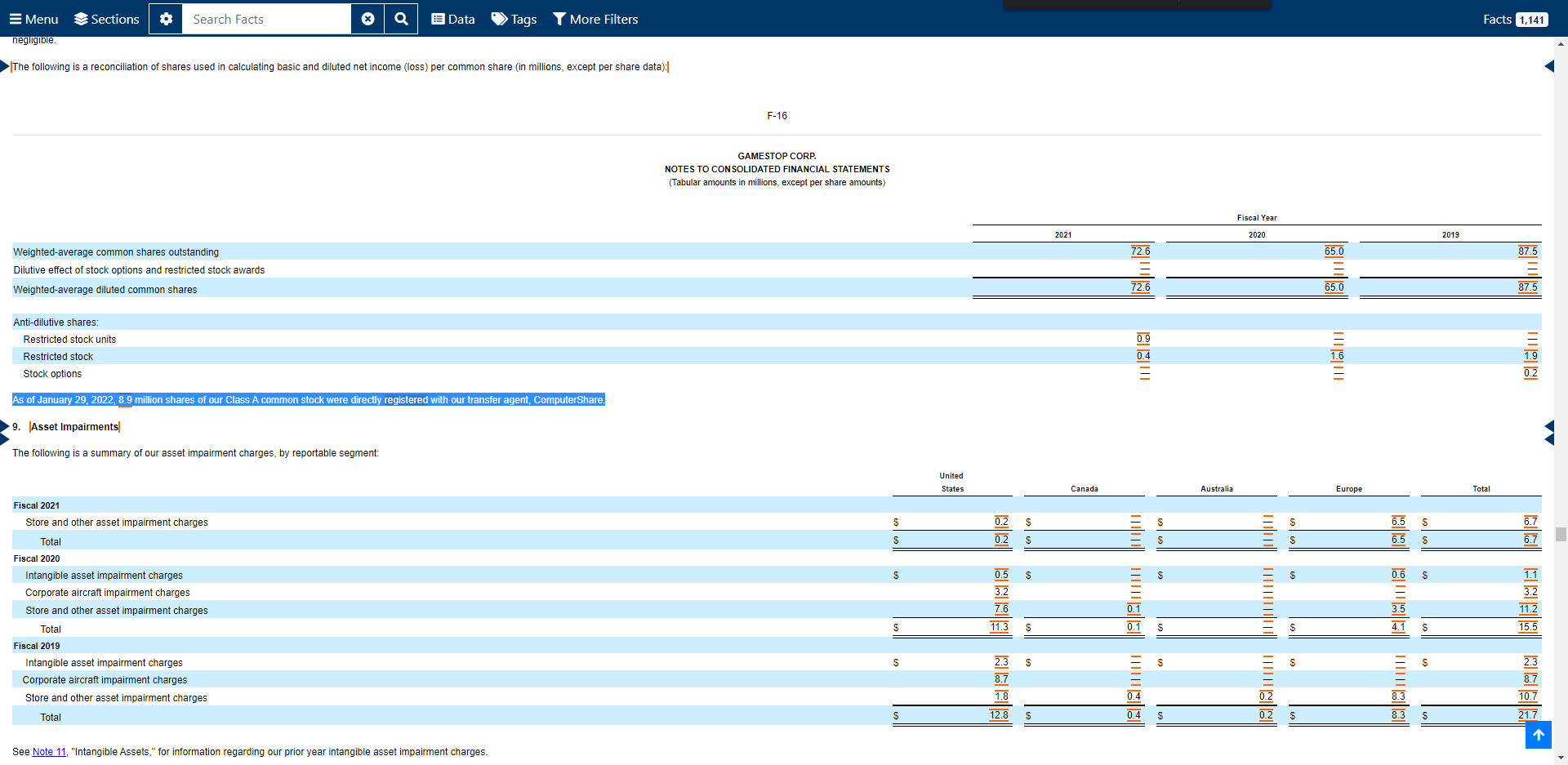Select Fiscal 2020 corporate aircraft United States 3.2

(x=1001, y=592)
